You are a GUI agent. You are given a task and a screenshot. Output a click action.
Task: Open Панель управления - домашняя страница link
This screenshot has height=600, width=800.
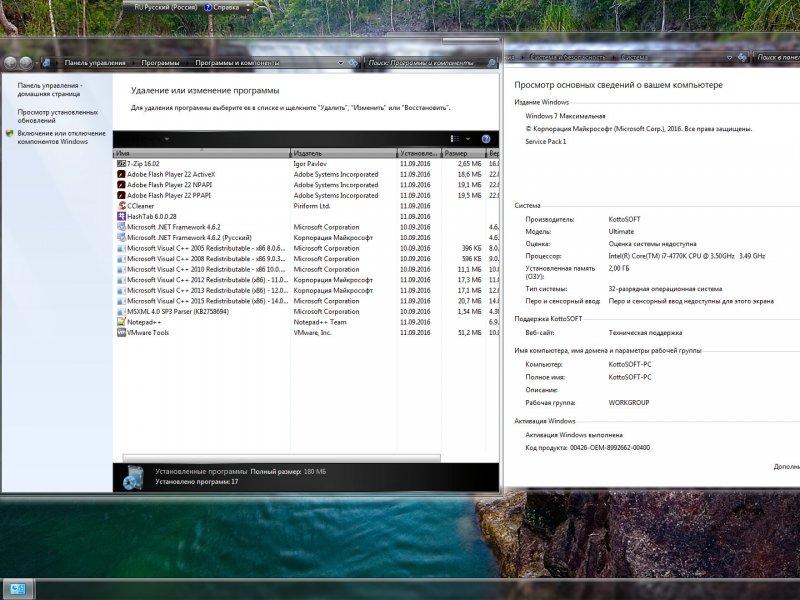coord(49,90)
